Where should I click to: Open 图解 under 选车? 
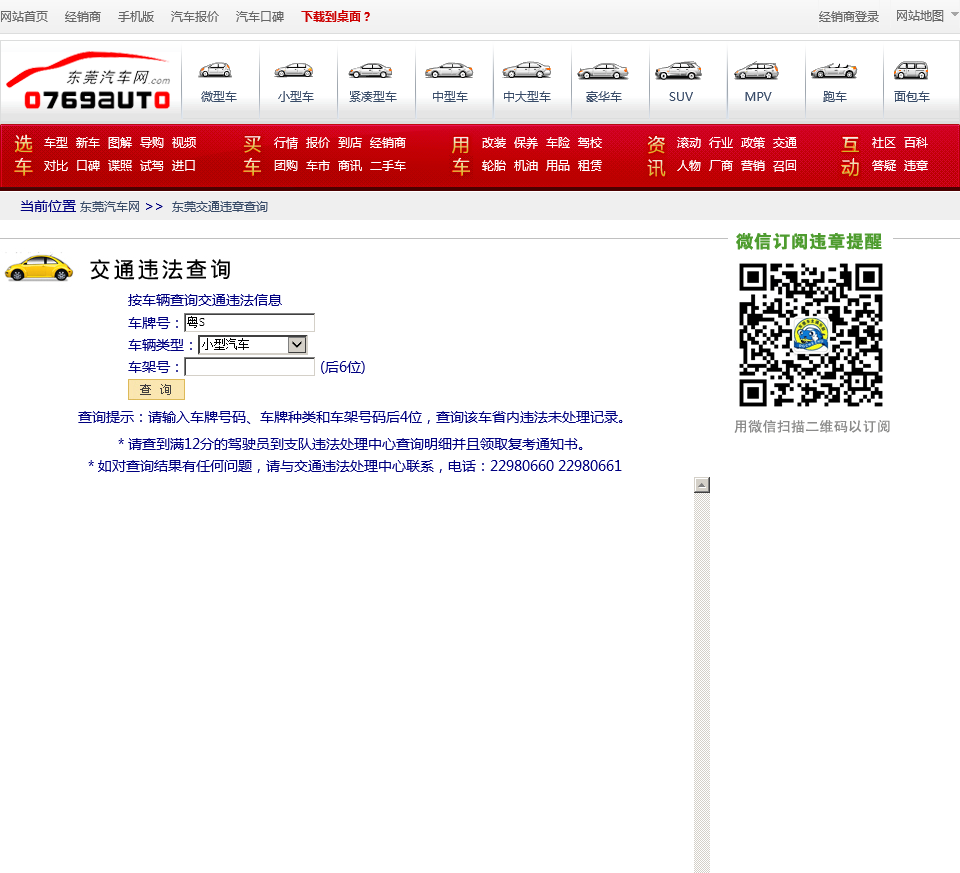(120, 143)
